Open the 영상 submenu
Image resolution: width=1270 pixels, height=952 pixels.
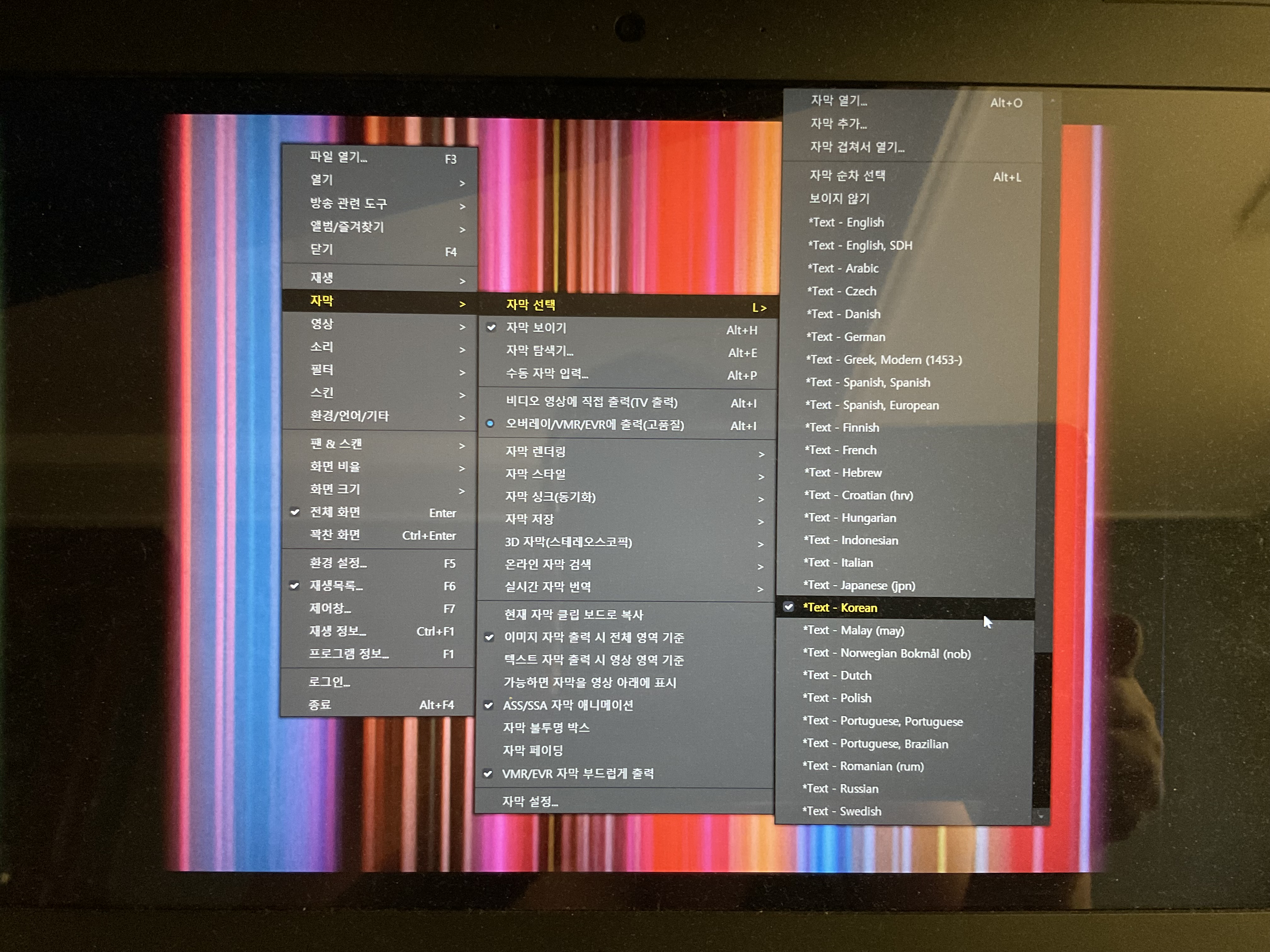(x=380, y=325)
